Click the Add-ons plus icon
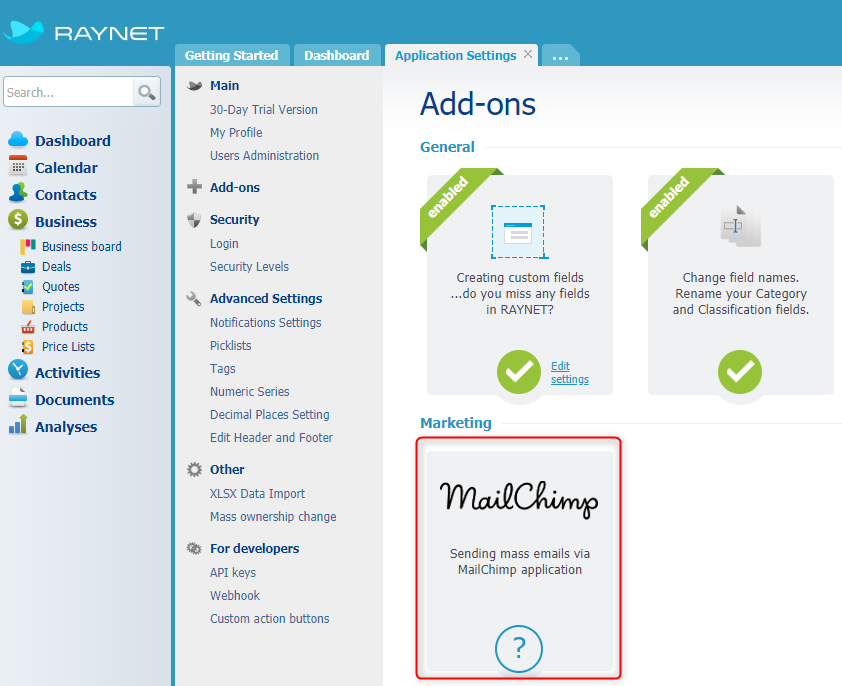Viewport: 842px width, 686px height. click(194, 187)
